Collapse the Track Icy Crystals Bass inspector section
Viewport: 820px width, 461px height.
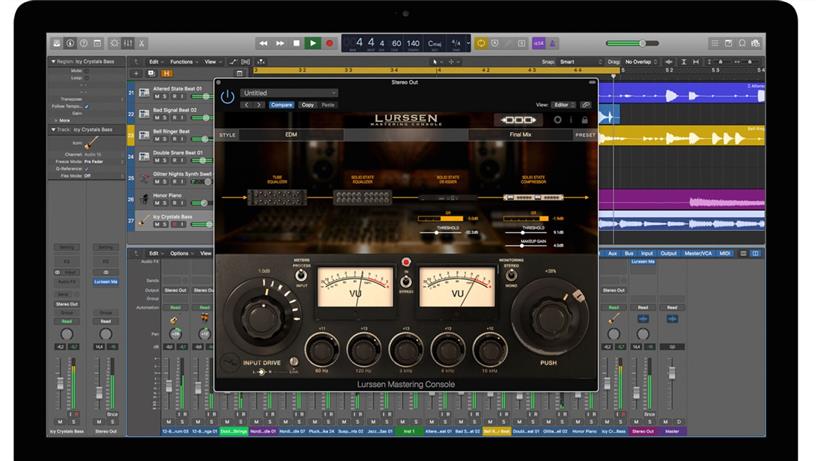tap(53, 129)
